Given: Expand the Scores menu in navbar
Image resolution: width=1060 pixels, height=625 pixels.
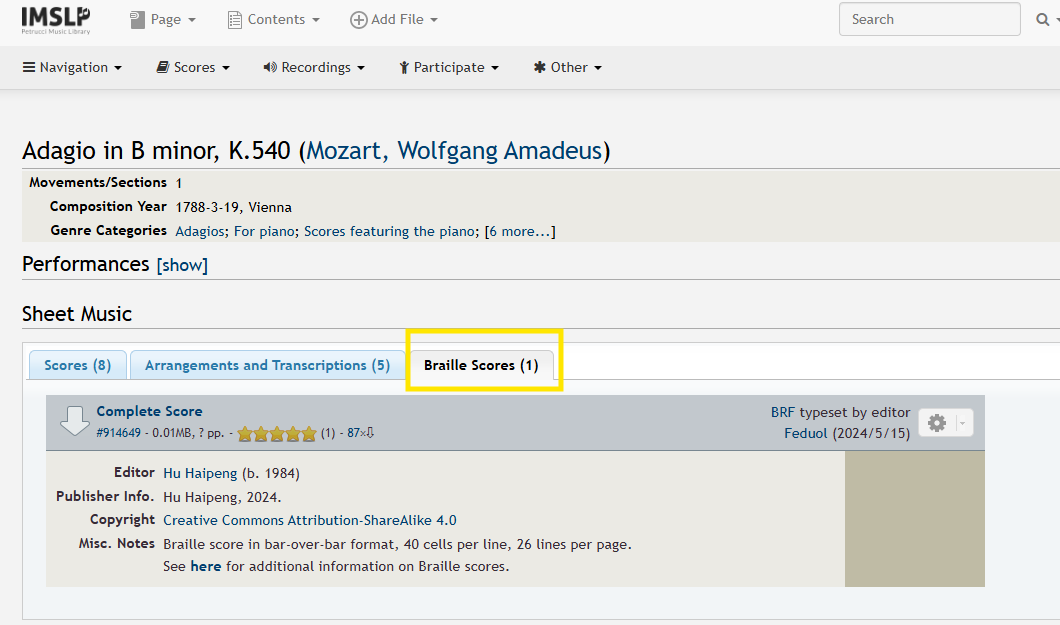Looking at the screenshot, I should pos(193,68).
